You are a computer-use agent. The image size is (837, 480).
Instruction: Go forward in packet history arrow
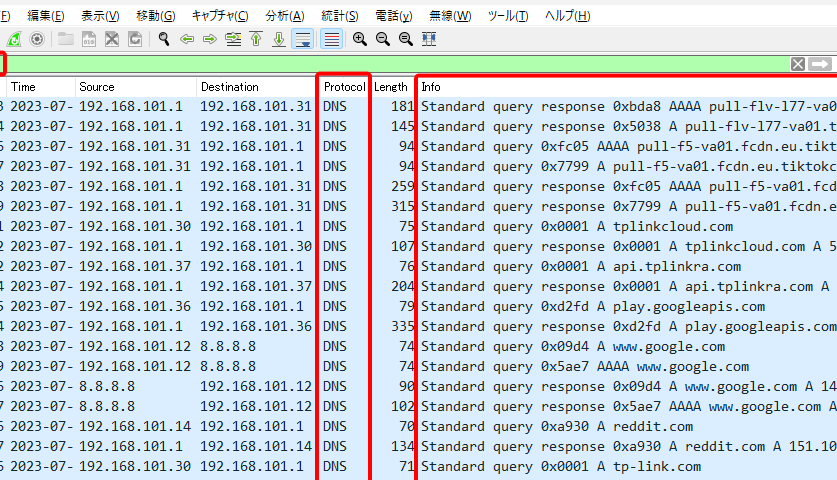210,39
